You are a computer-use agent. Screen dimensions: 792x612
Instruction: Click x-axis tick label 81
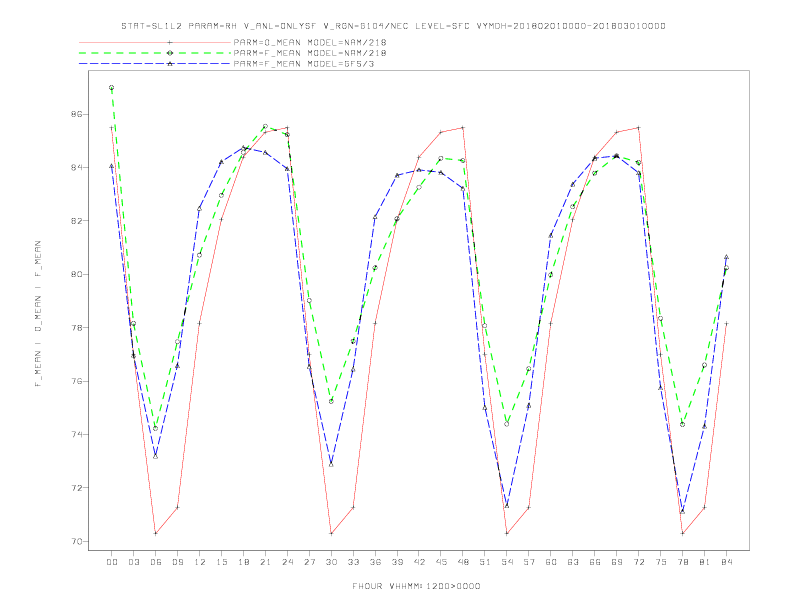click(x=705, y=562)
